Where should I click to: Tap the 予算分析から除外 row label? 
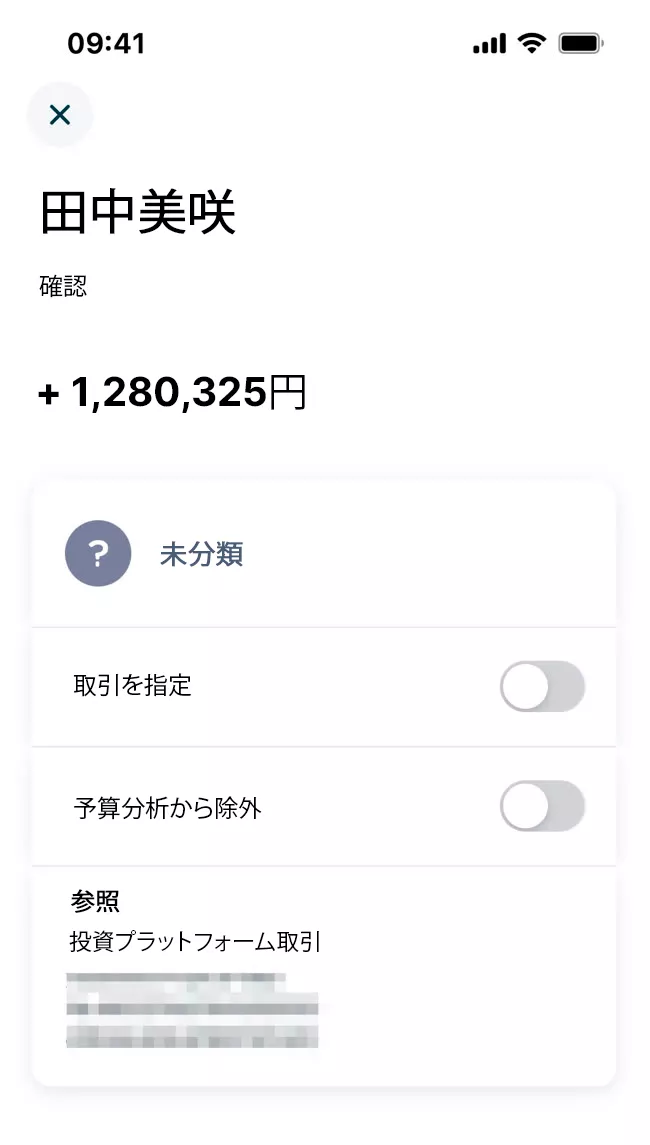click(x=167, y=807)
